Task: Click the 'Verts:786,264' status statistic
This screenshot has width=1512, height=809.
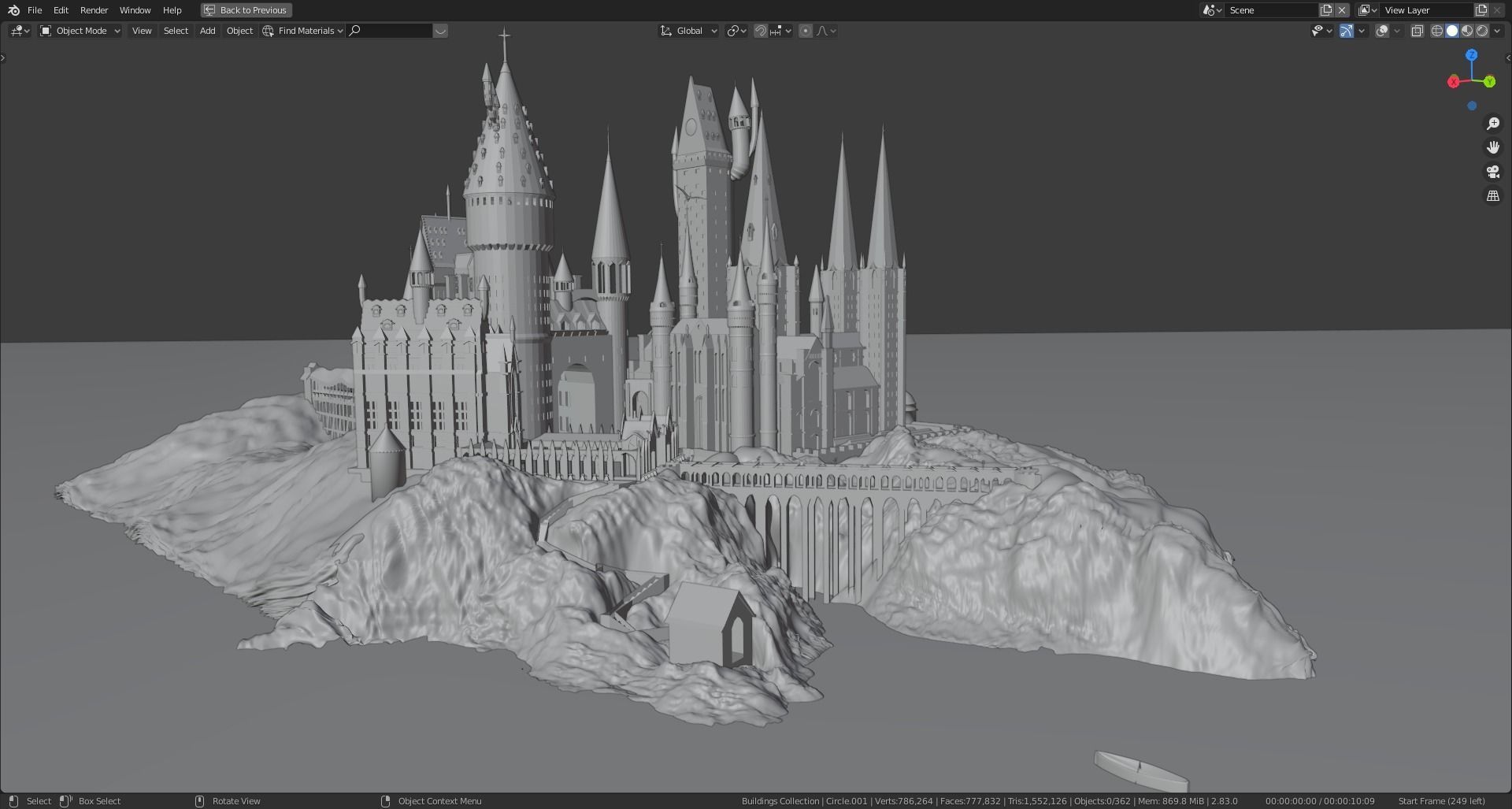Action: point(903,801)
